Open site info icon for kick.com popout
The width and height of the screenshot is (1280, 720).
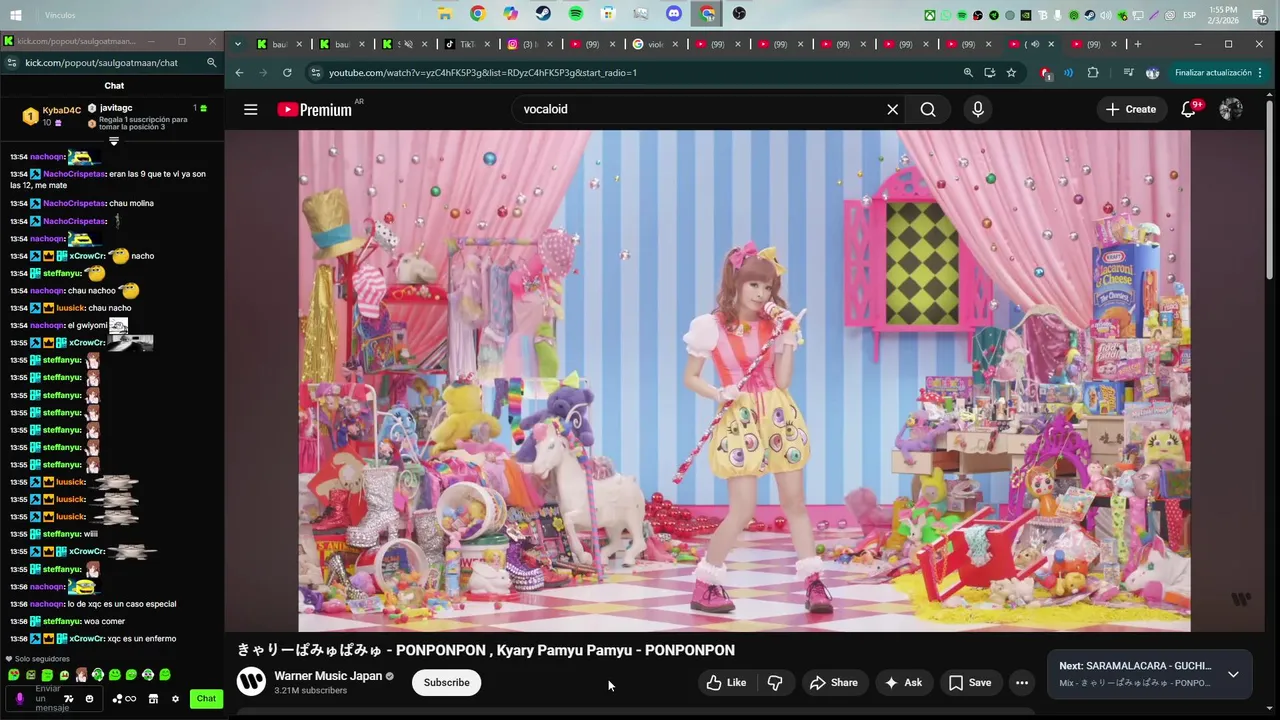(11, 63)
